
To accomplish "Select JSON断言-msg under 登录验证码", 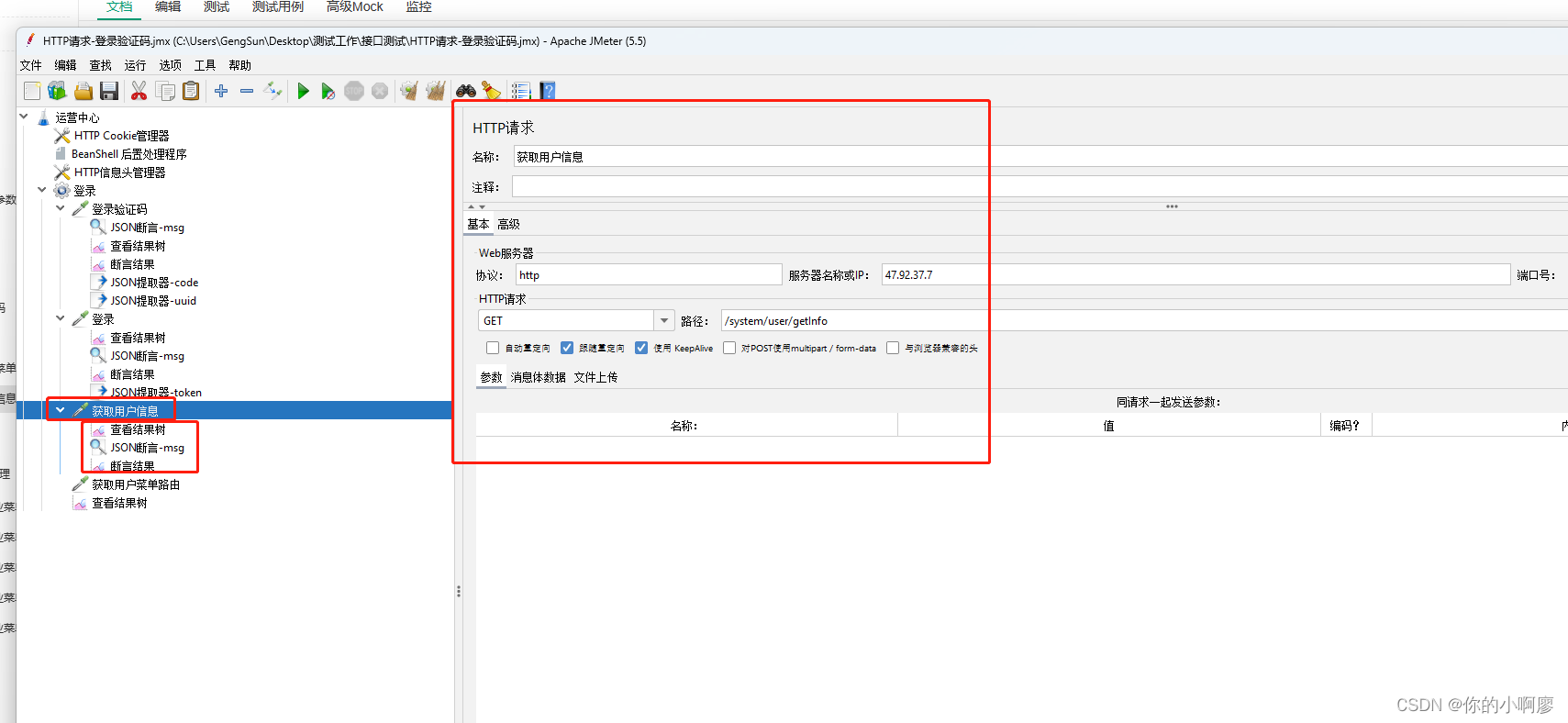I will [147, 228].
